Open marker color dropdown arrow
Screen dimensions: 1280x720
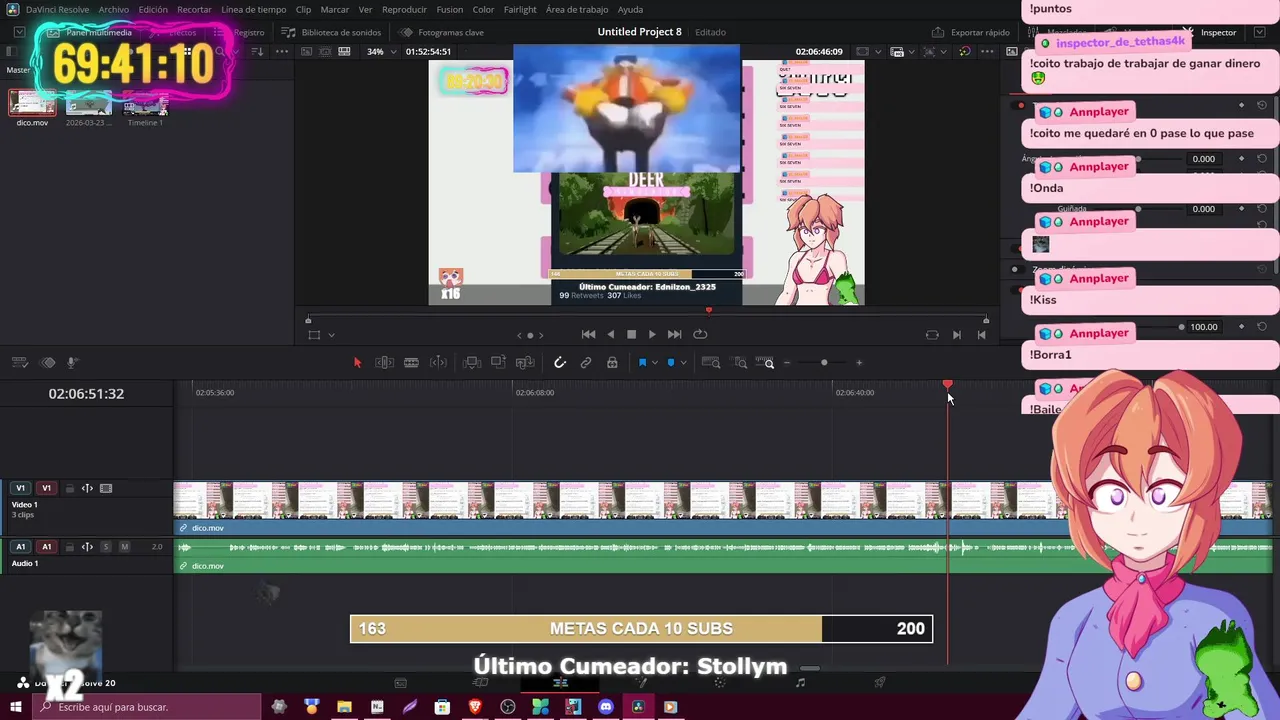pos(683,363)
